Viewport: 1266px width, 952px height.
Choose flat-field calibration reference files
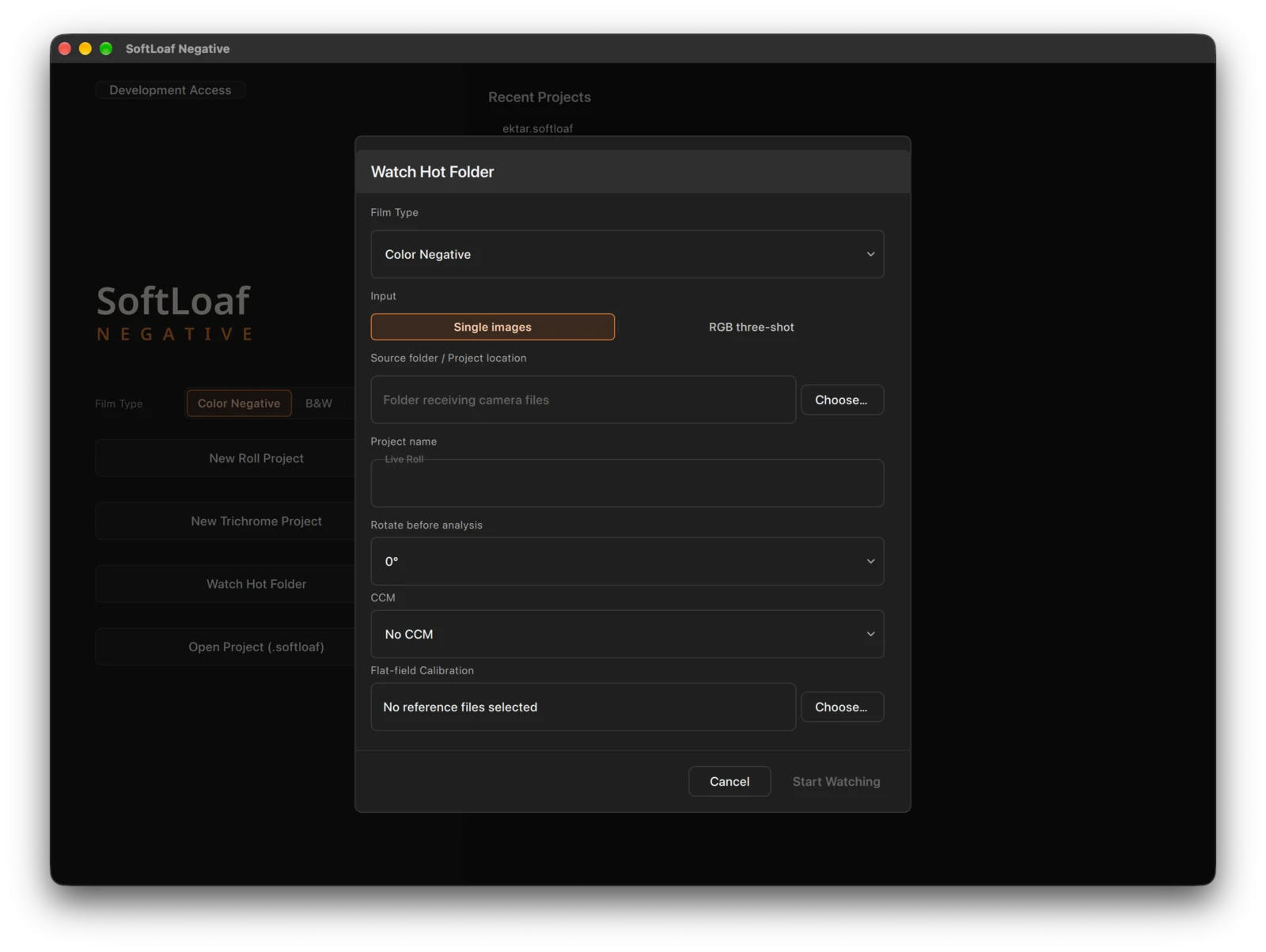pyautogui.click(x=842, y=707)
